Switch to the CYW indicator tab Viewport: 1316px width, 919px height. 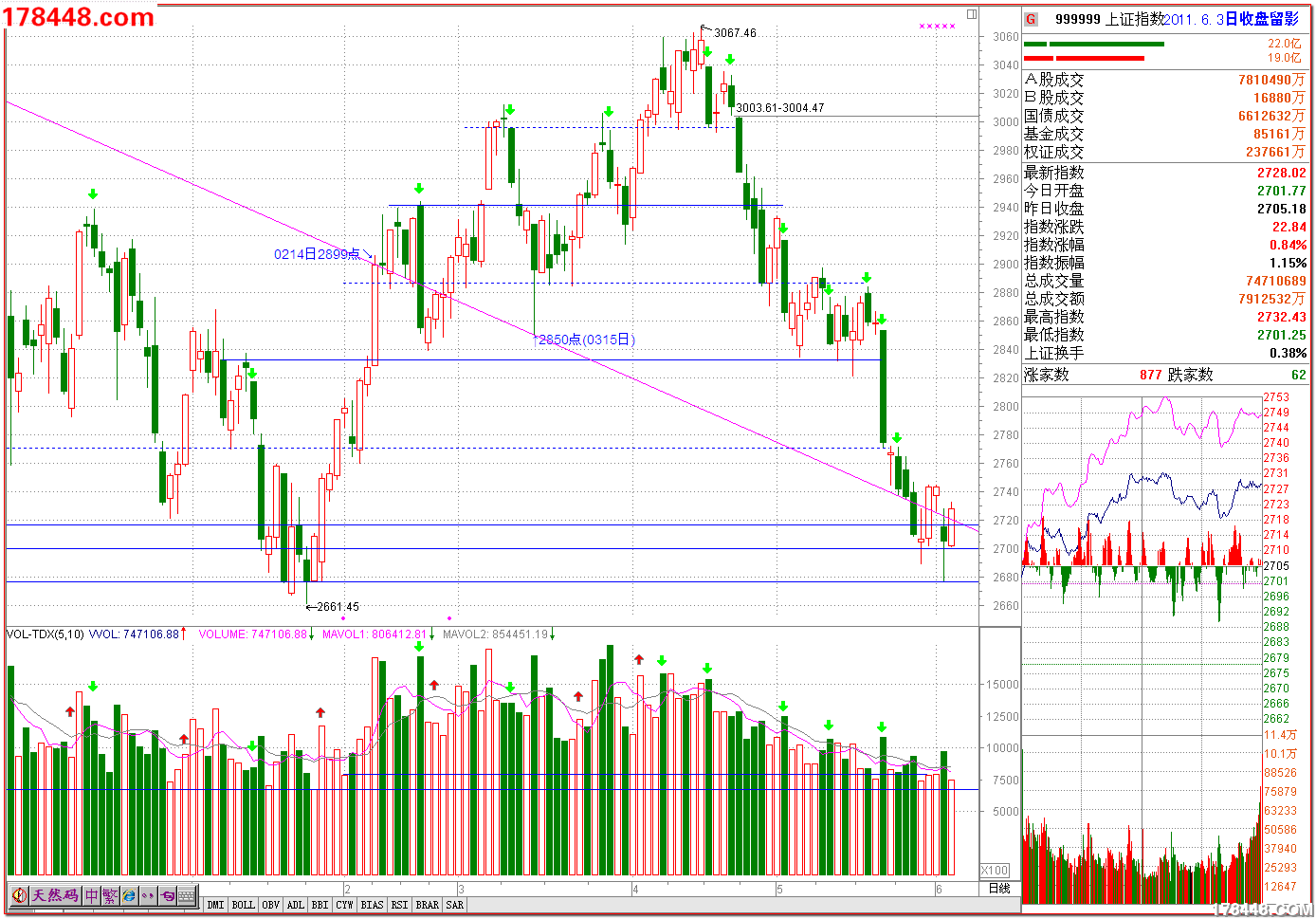[x=344, y=905]
